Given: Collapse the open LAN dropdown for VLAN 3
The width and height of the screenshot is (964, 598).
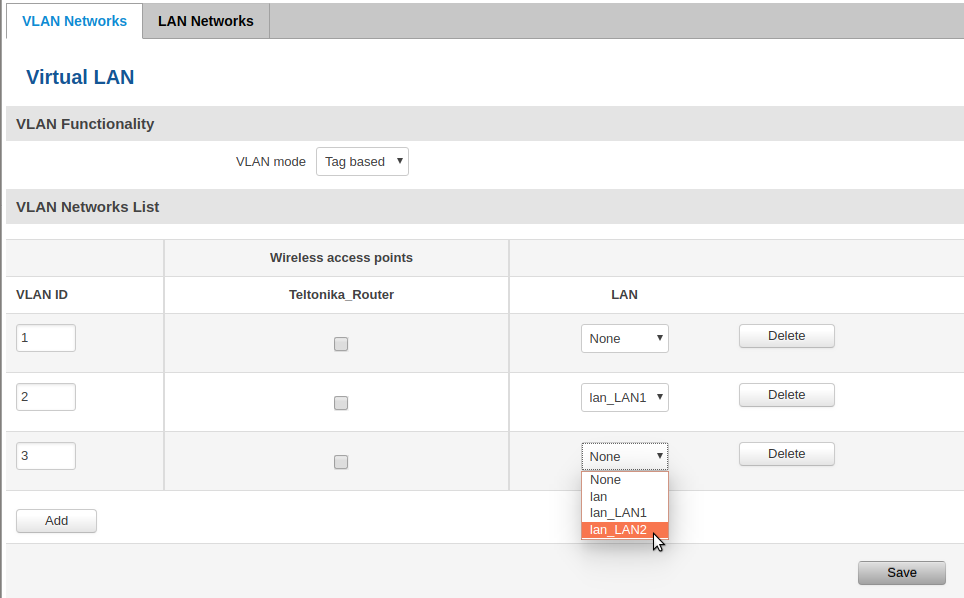Looking at the screenshot, I should point(625,457).
